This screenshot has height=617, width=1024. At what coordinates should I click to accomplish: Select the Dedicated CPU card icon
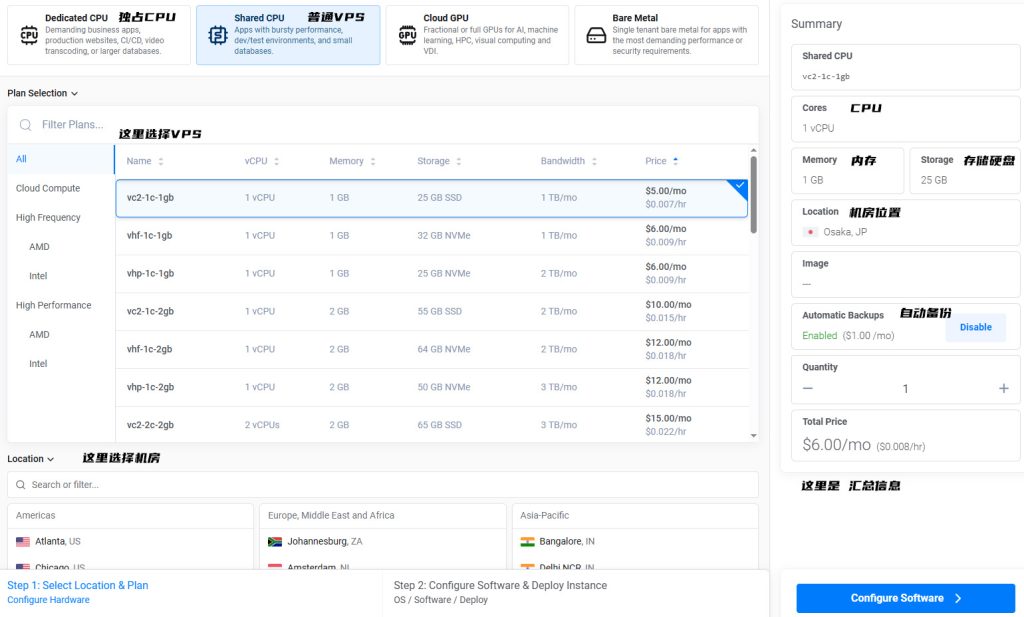29,35
